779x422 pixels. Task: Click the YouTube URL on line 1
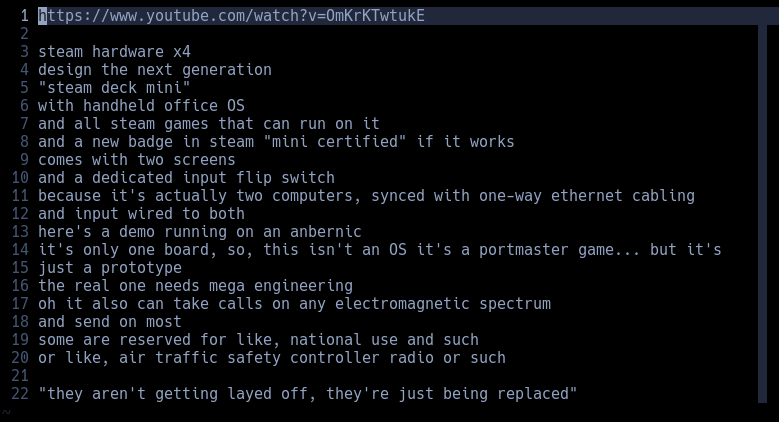click(x=230, y=16)
